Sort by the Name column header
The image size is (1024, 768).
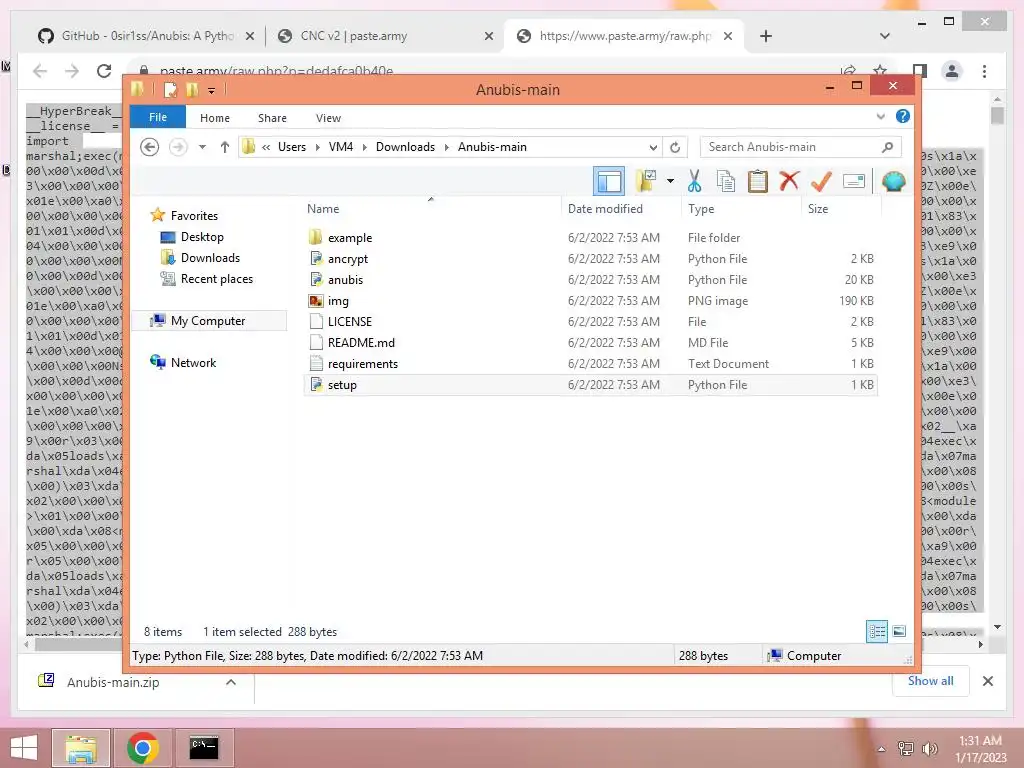coord(323,209)
